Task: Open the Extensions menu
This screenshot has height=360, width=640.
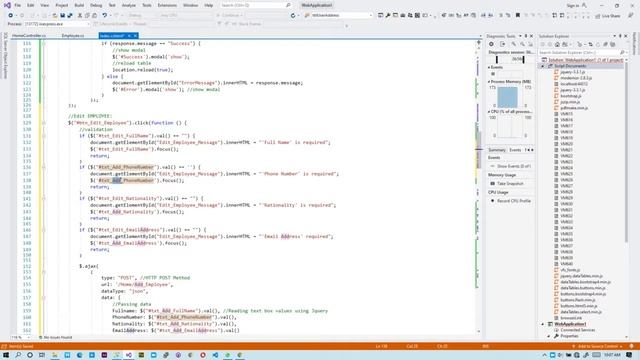Action: pos(167,5)
